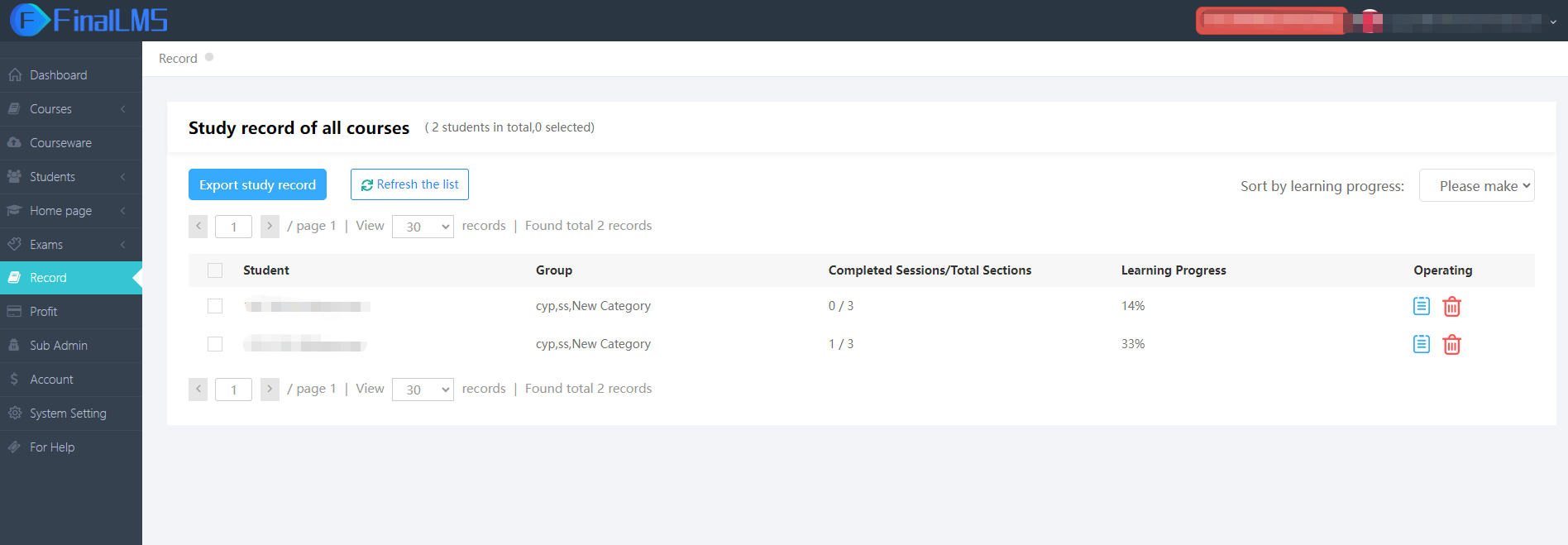The width and height of the screenshot is (1568, 545).
Task: View study details for the 33% student
Action: pos(1422,344)
